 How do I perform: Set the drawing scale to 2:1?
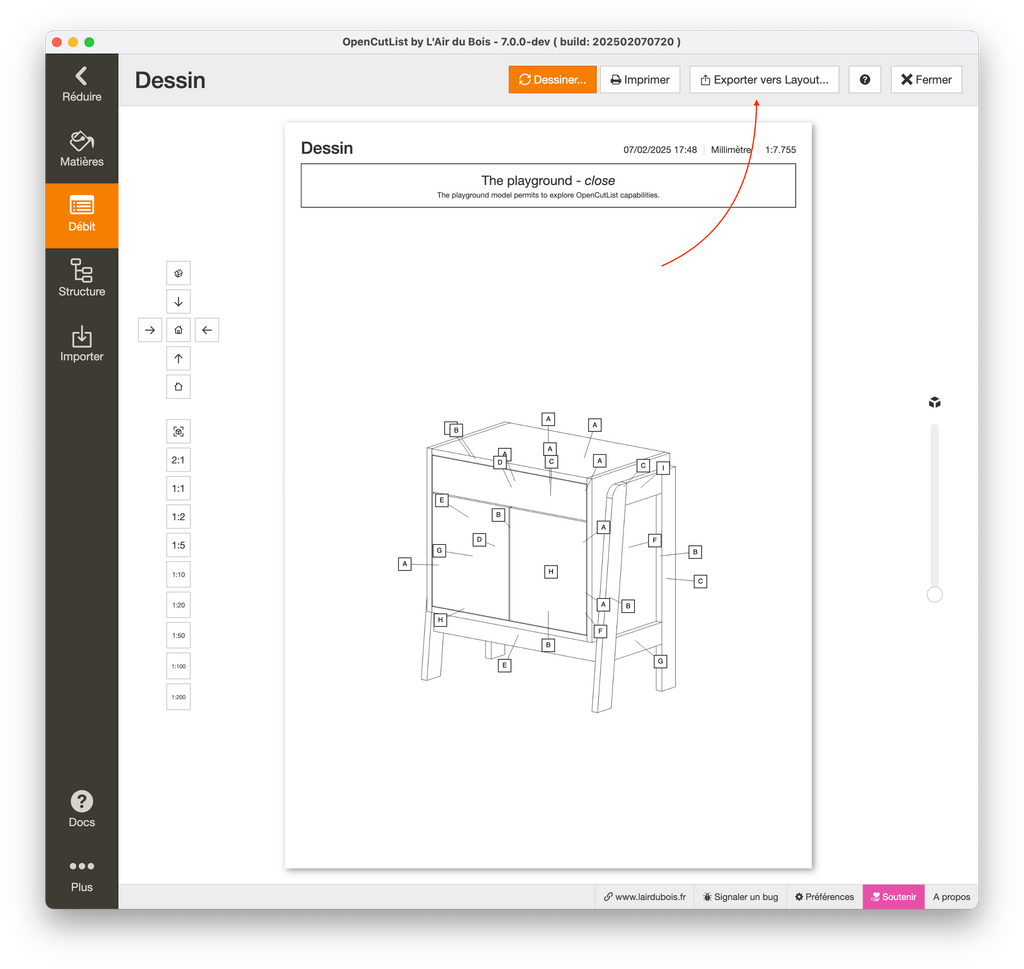tap(178, 460)
